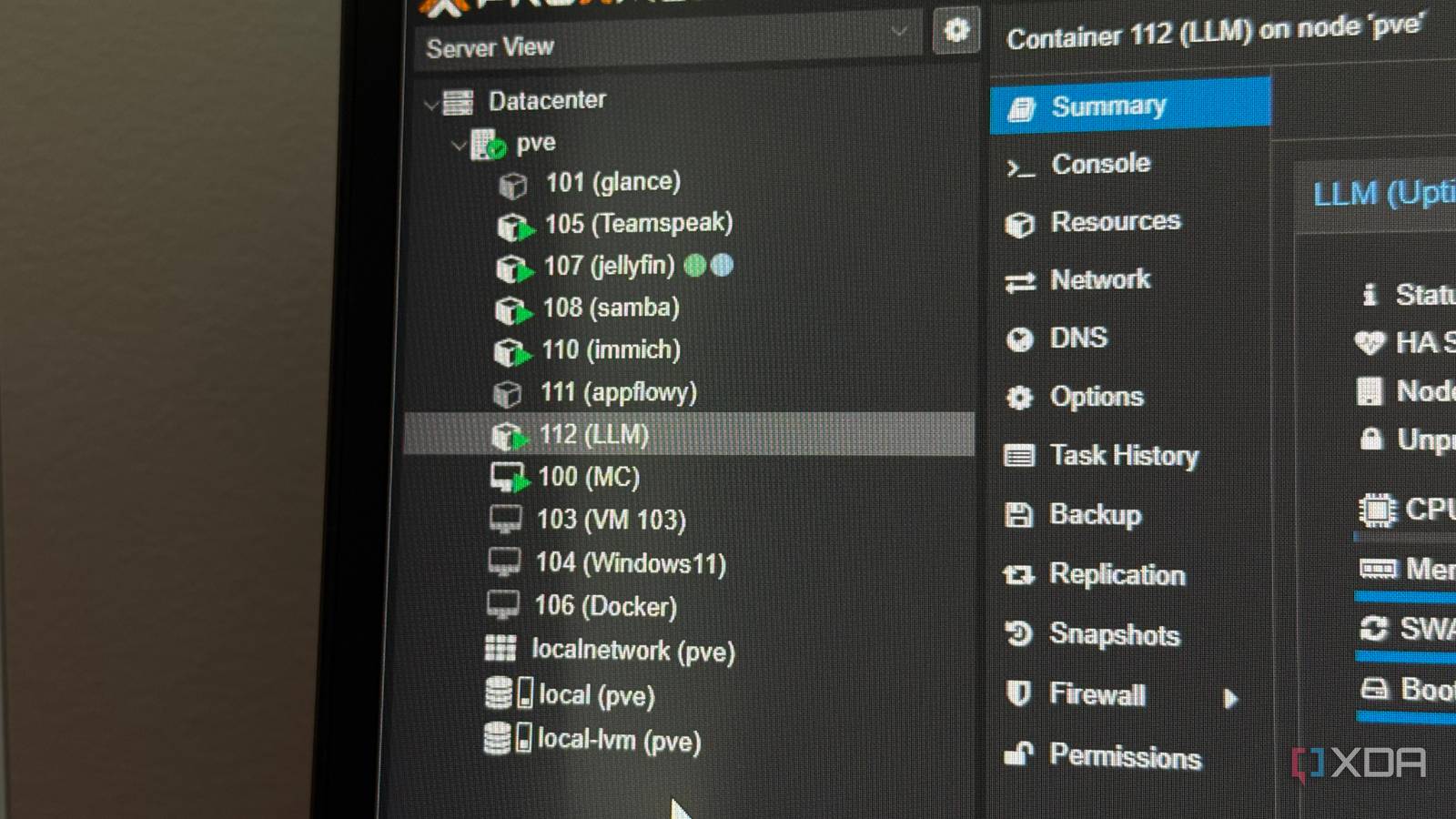Select the pve node icon
Viewport: 1456px width, 819px height.
point(487,144)
